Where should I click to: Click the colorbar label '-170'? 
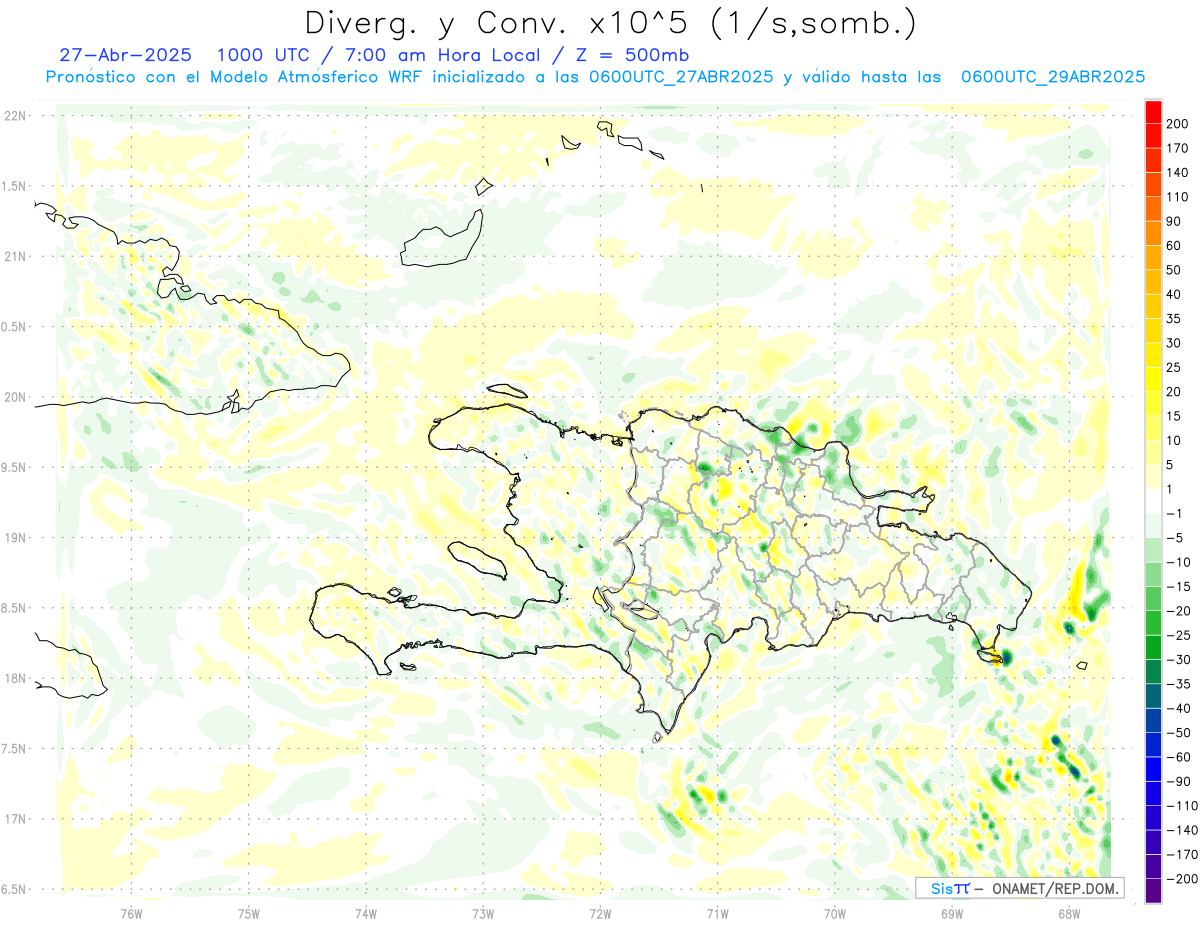(1181, 855)
